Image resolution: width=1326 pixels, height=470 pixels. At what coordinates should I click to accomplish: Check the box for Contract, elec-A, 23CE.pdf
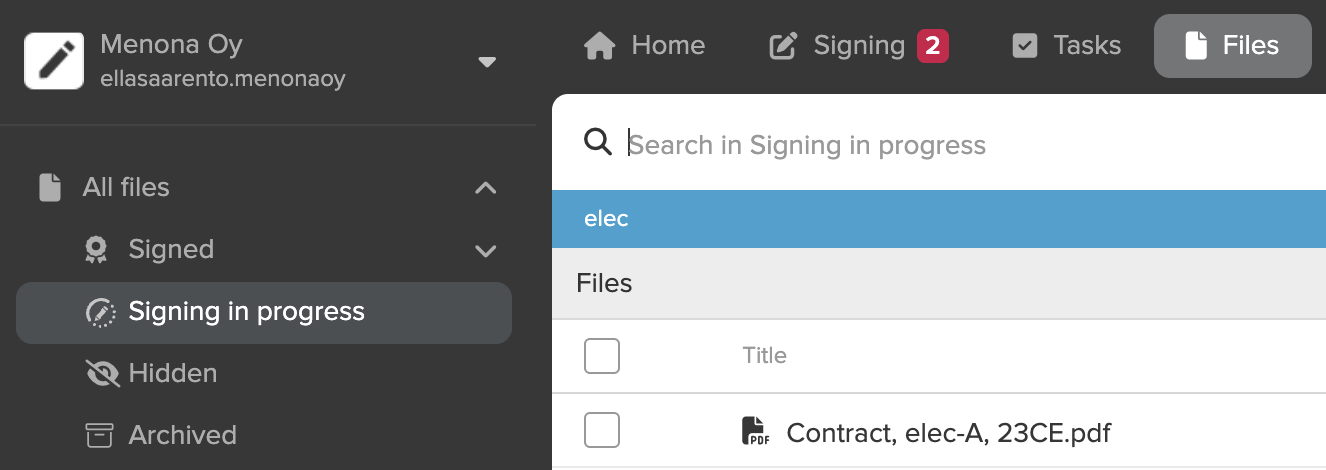pos(602,430)
